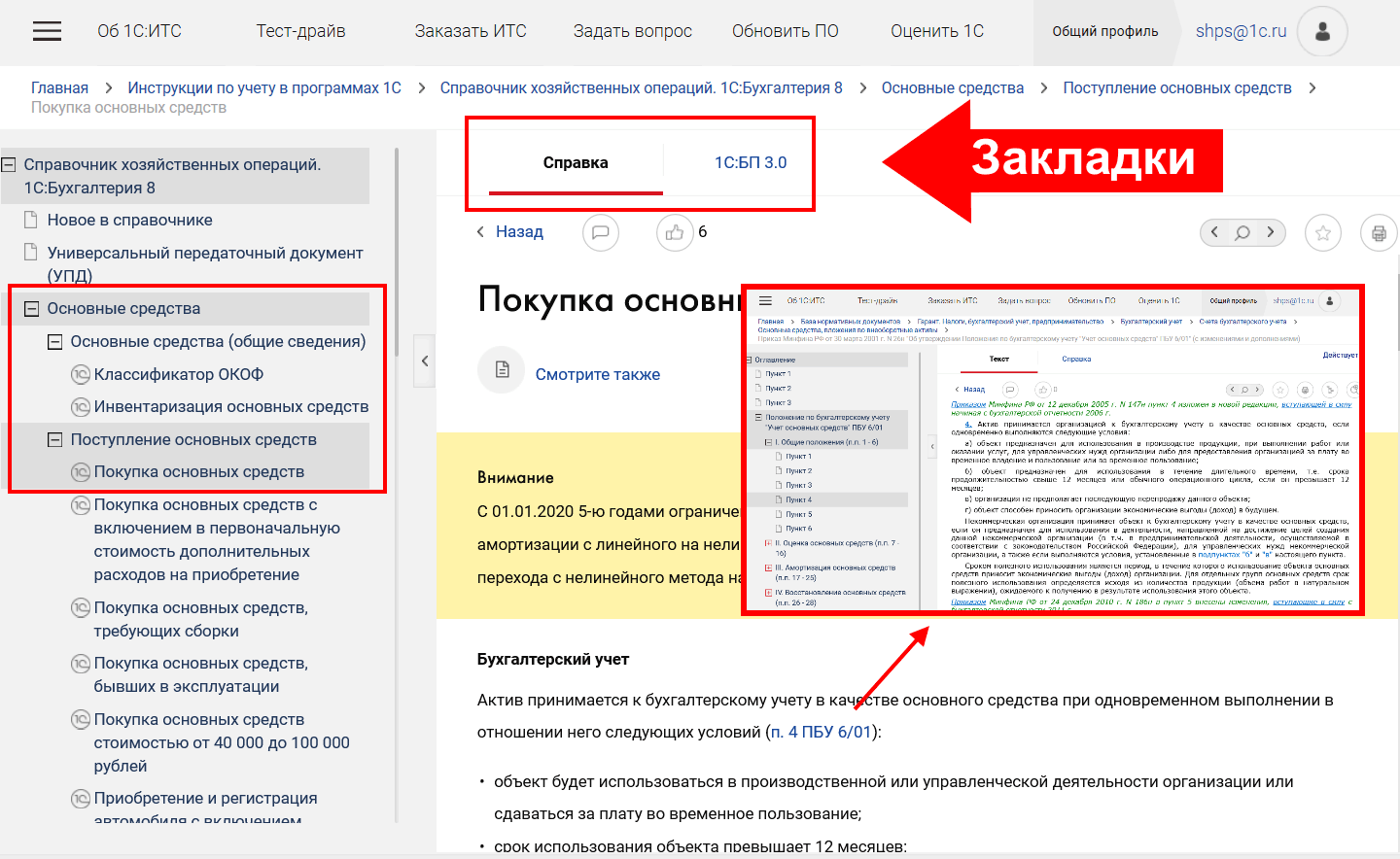Click the magnifier search-in-document icon
Screen dimensions: 1400x859
(x=1242, y=232)
